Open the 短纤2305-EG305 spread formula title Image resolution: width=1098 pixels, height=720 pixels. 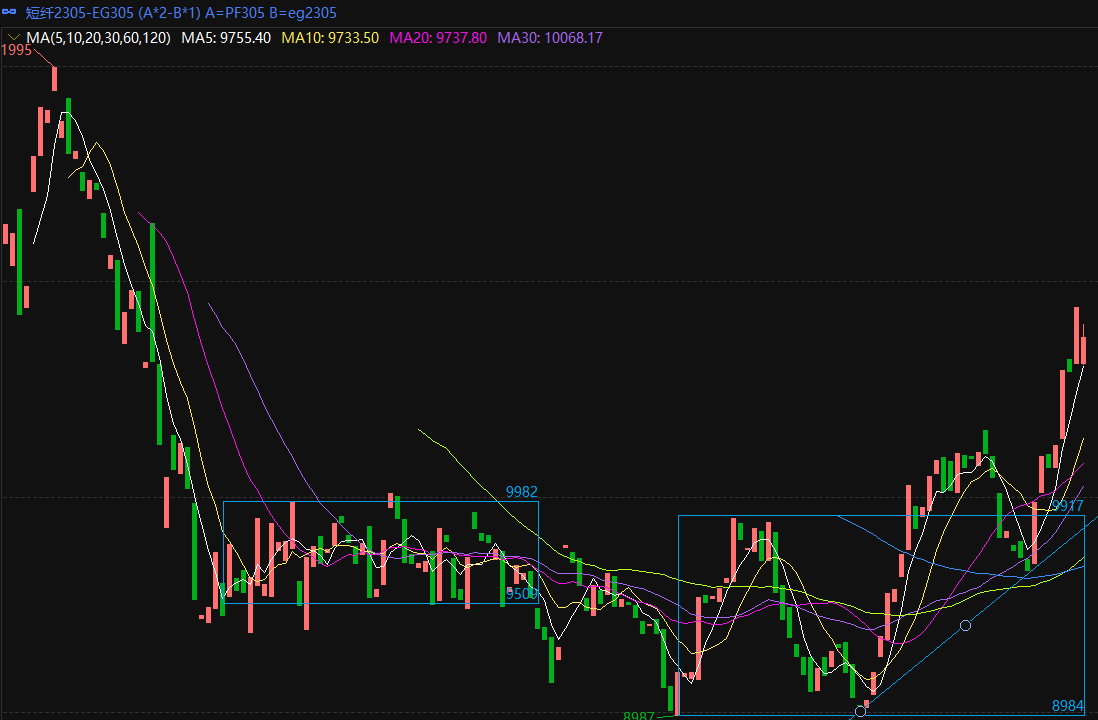pyautogui.click(x=181, y=13)
